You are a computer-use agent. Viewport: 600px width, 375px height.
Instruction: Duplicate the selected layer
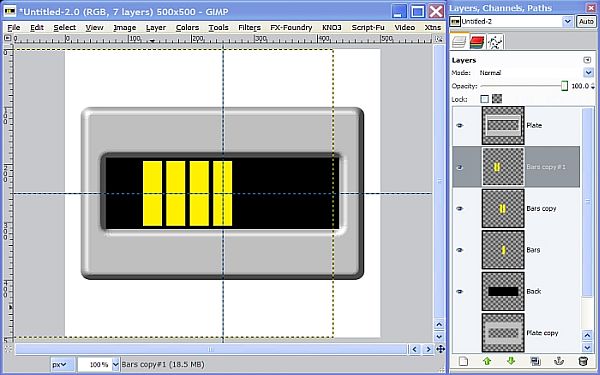click(x=535, y=361)
